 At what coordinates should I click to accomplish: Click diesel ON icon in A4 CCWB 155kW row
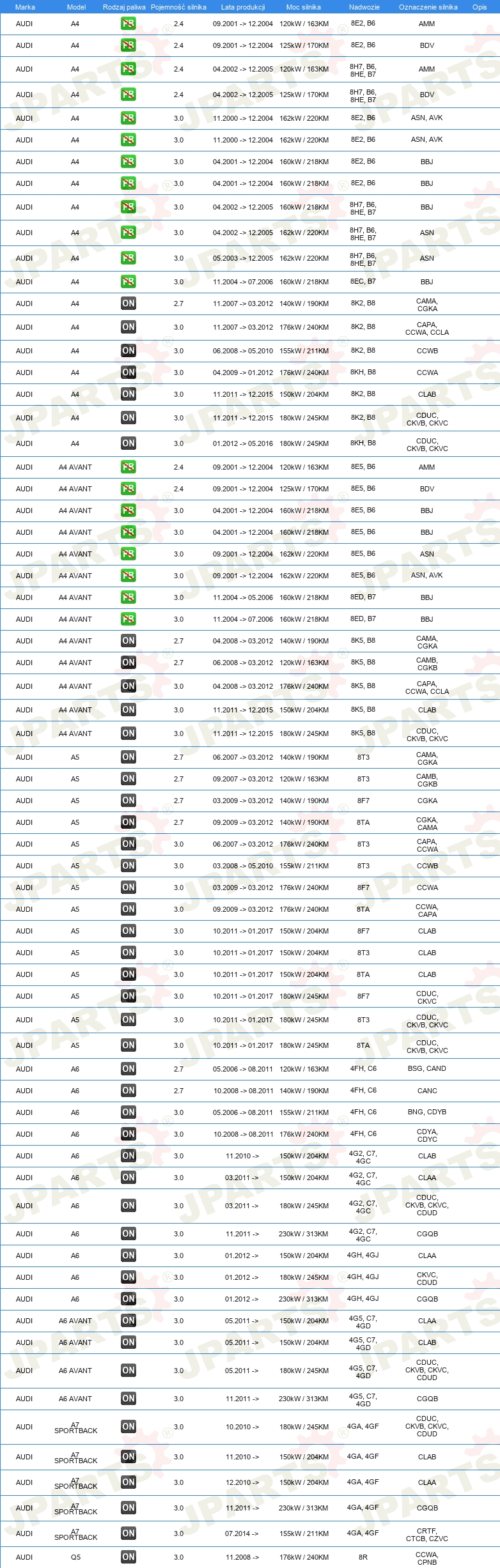tap(129, 351)
